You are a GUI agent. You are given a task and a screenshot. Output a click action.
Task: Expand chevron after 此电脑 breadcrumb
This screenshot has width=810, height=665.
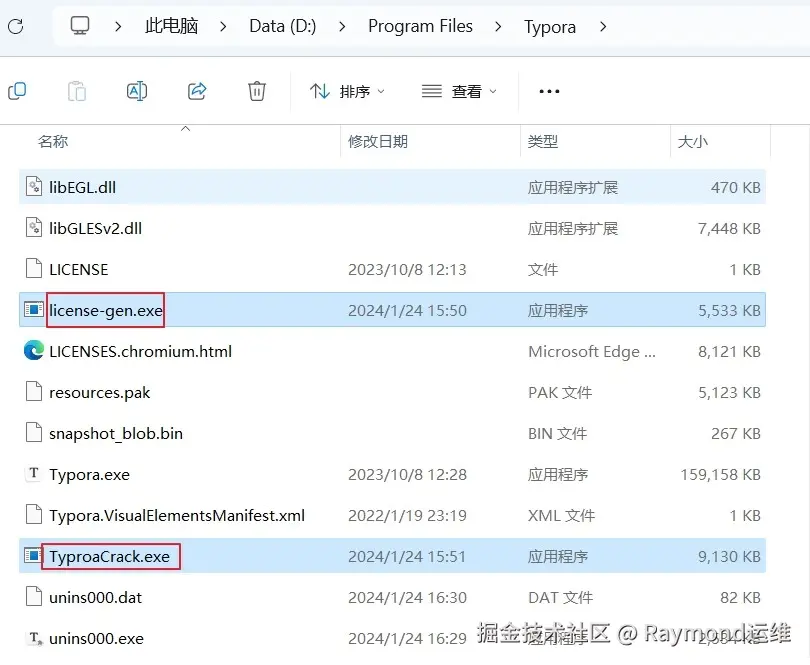[223, 26]
